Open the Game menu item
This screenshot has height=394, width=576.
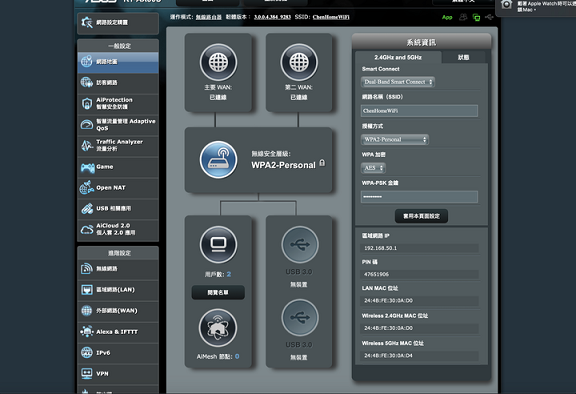118,167
